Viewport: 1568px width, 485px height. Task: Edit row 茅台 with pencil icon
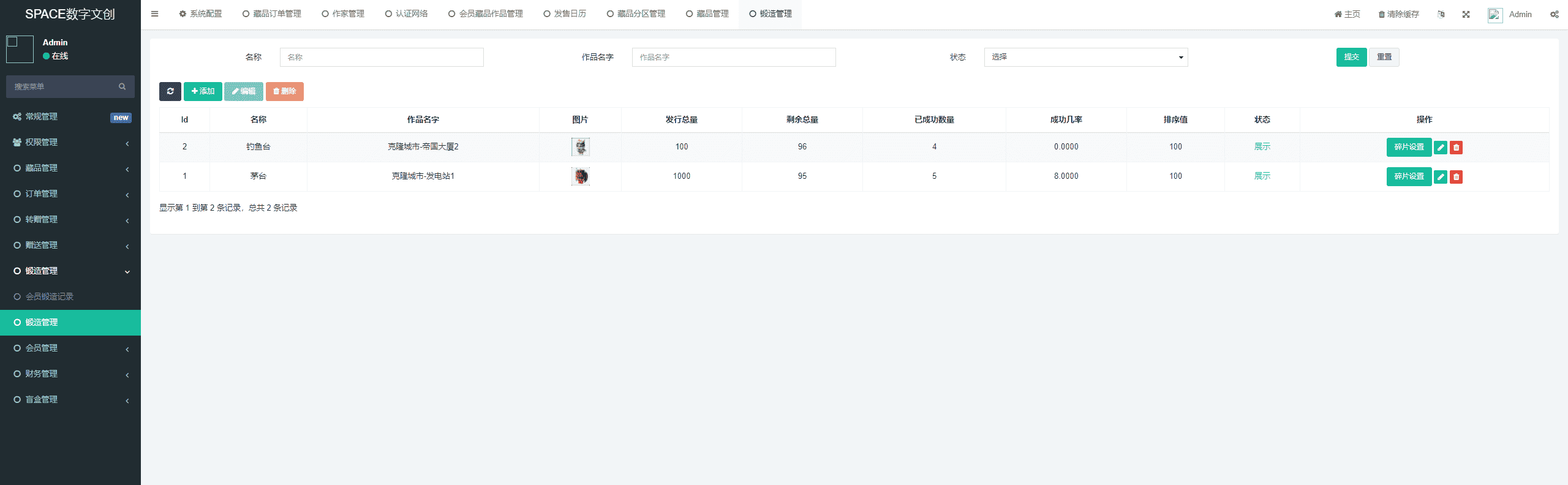(x=1441, y=177)
